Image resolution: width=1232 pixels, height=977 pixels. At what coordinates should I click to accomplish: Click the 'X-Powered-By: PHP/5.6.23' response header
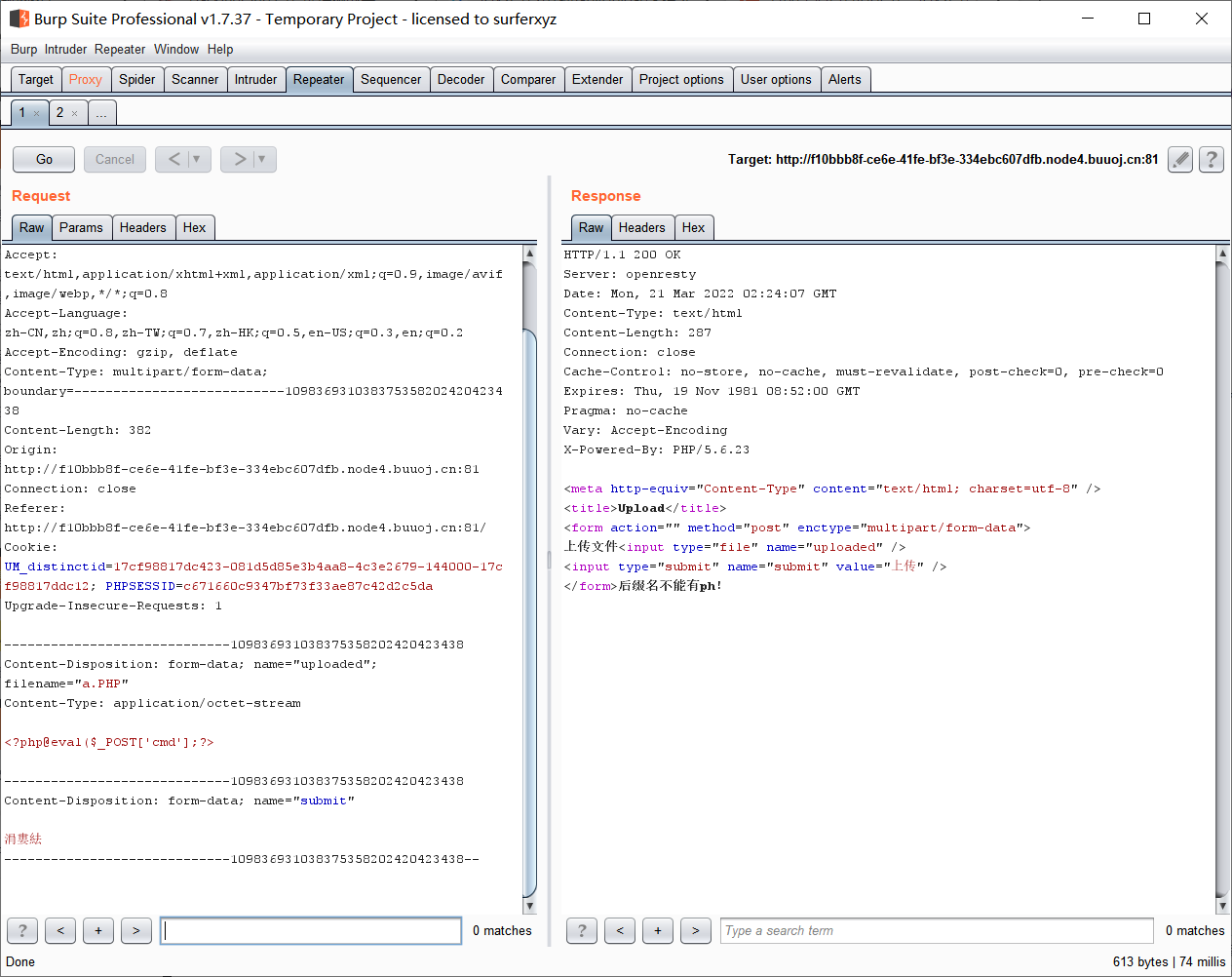coord(656,449)
